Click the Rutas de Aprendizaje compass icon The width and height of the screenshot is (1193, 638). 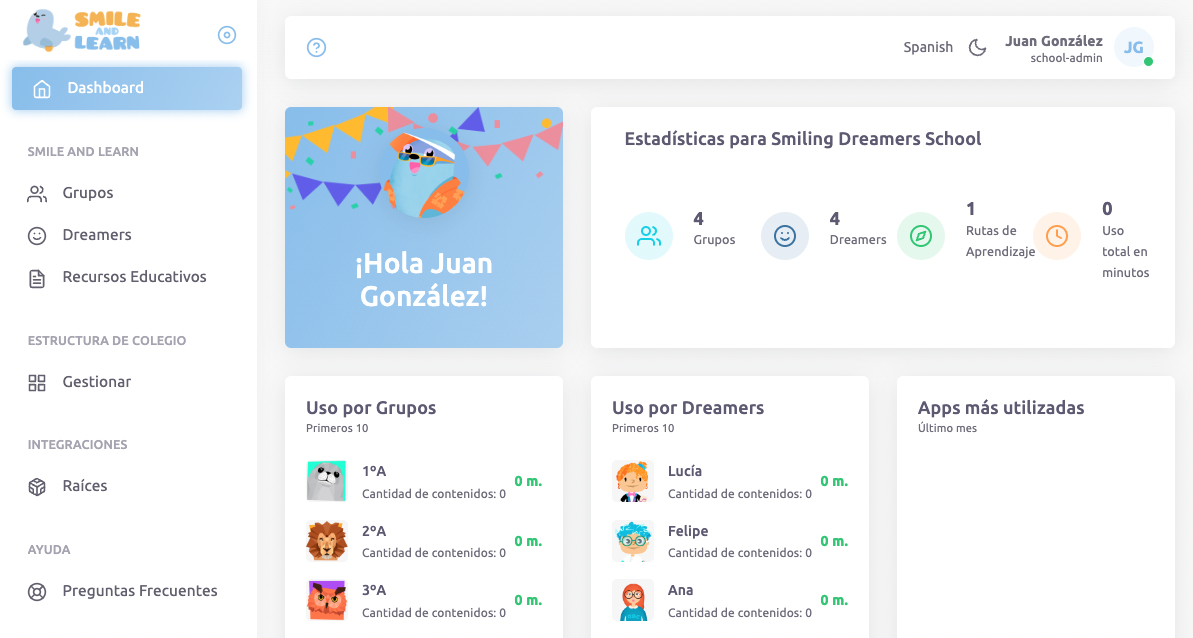(x=921, y=236)
